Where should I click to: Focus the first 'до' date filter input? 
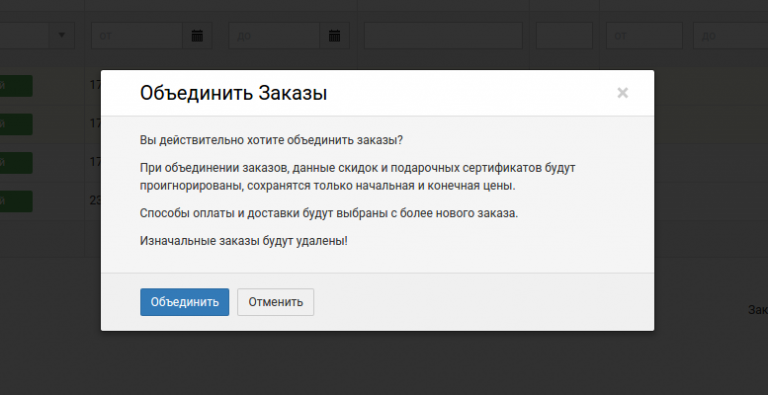(x=274, y=36)
